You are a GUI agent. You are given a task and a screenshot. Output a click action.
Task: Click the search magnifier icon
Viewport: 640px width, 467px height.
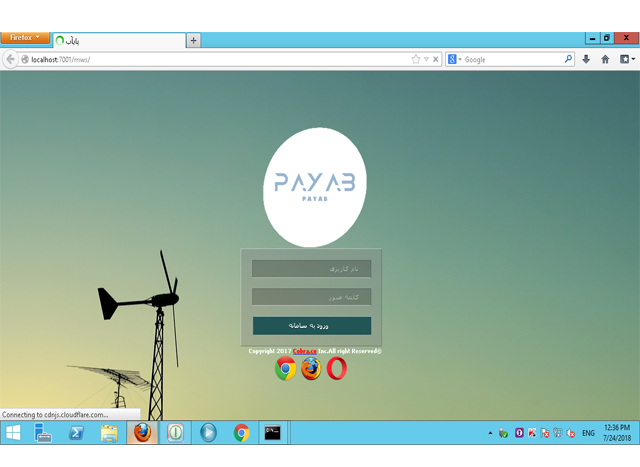pos(568,59)
